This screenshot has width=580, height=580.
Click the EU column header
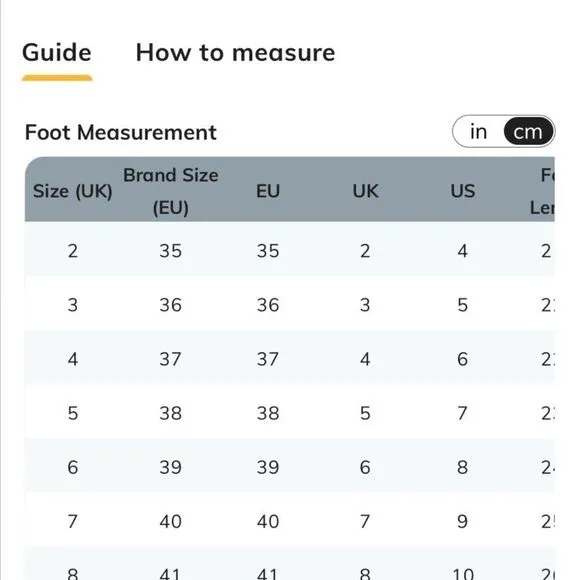(268, 191)
